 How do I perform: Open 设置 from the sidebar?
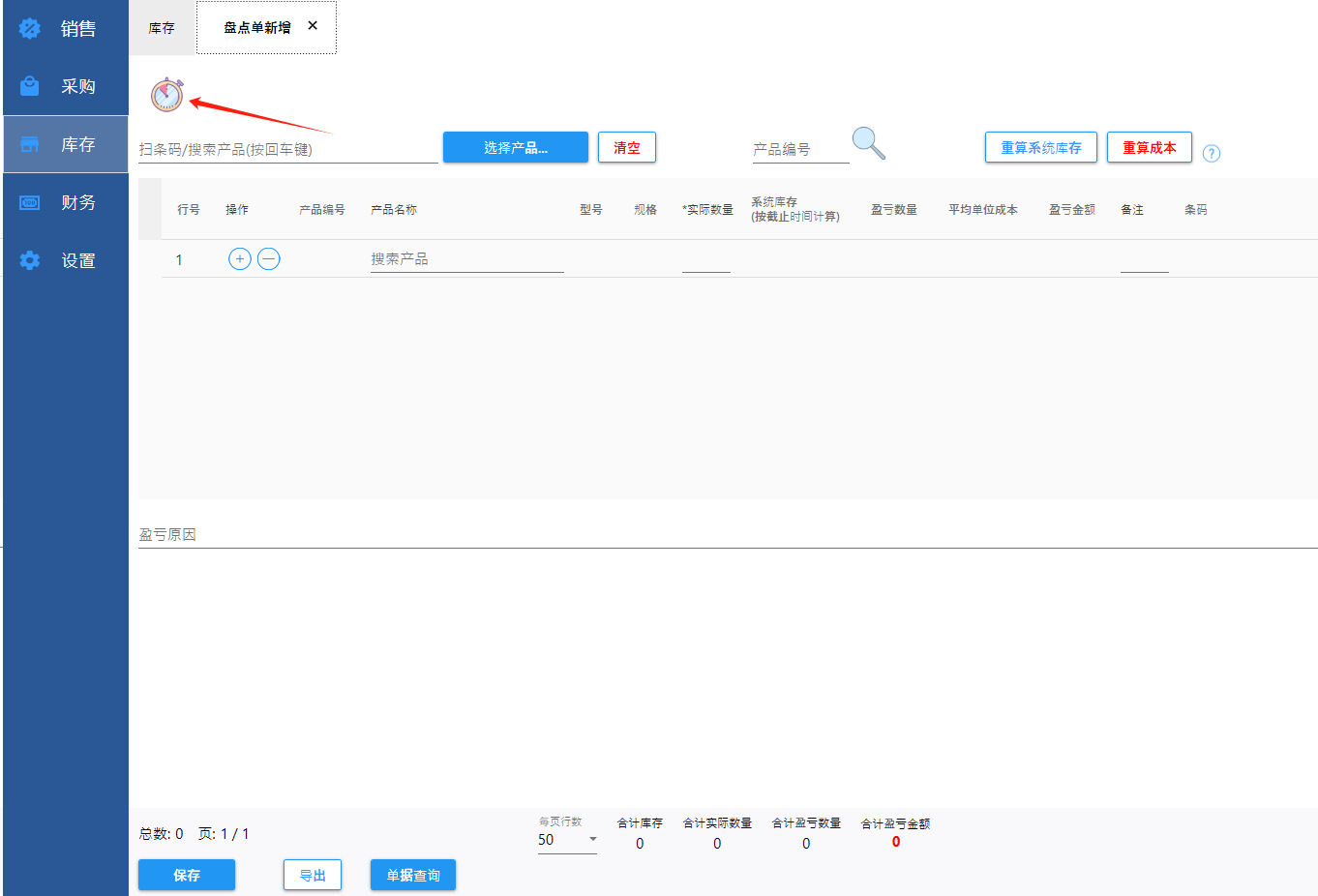pyautogui.click(x=66, y=261)
